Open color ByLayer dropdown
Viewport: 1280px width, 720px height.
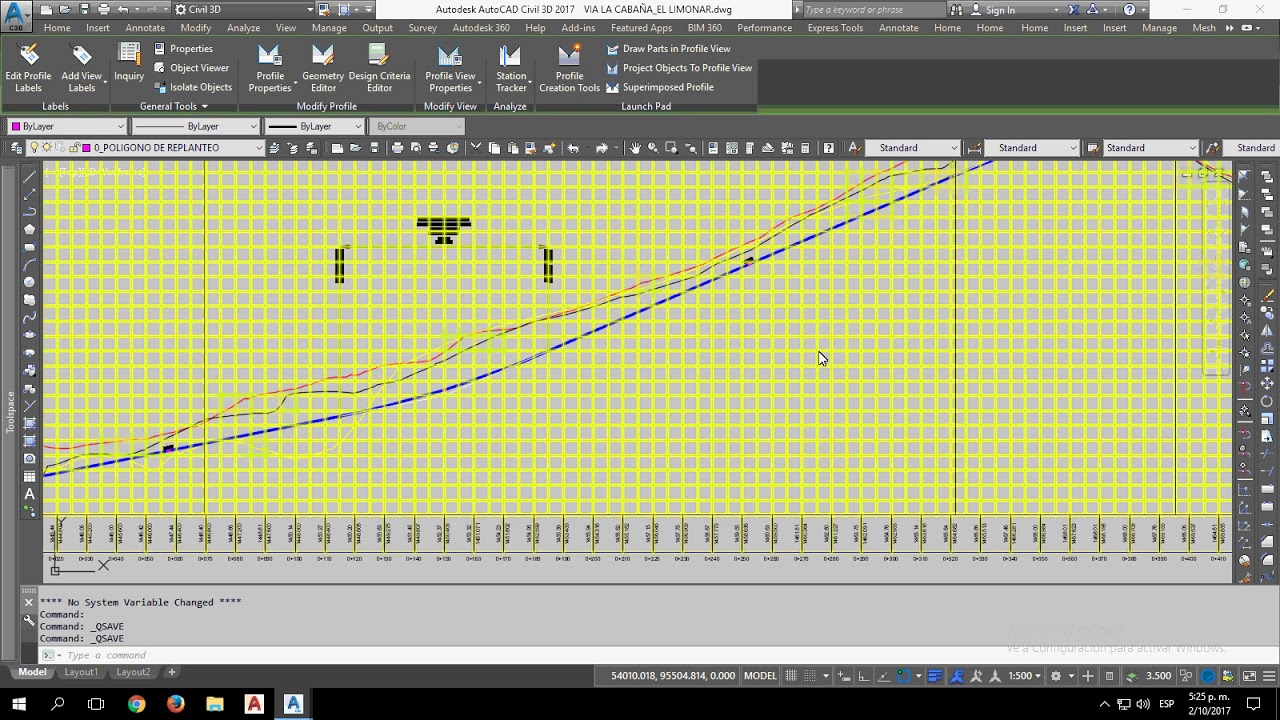67,126
